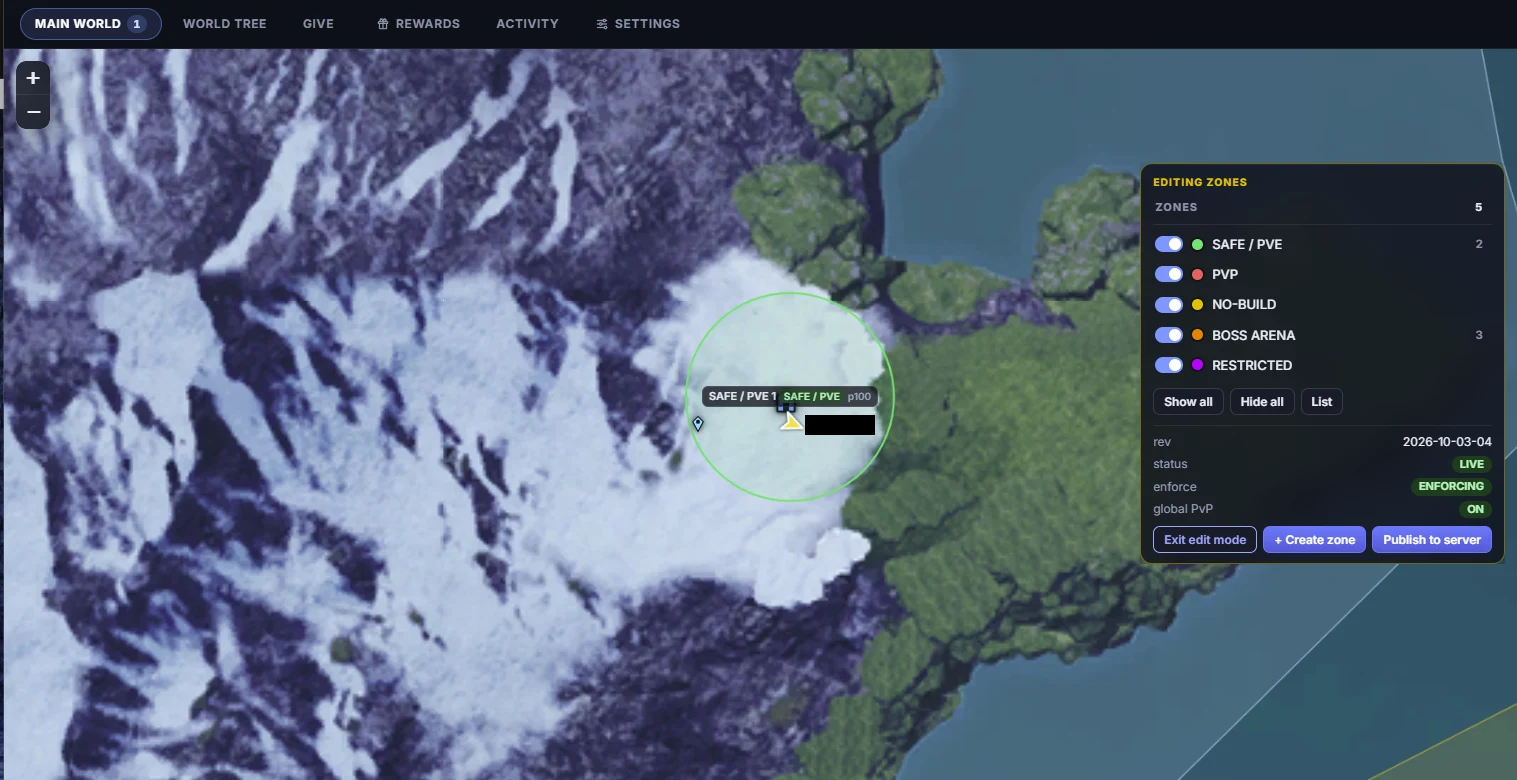Switch to the WORLD TREE tab
This screenshot has width=1517, height=780.
pyautogui.click(x=225, y=23)
